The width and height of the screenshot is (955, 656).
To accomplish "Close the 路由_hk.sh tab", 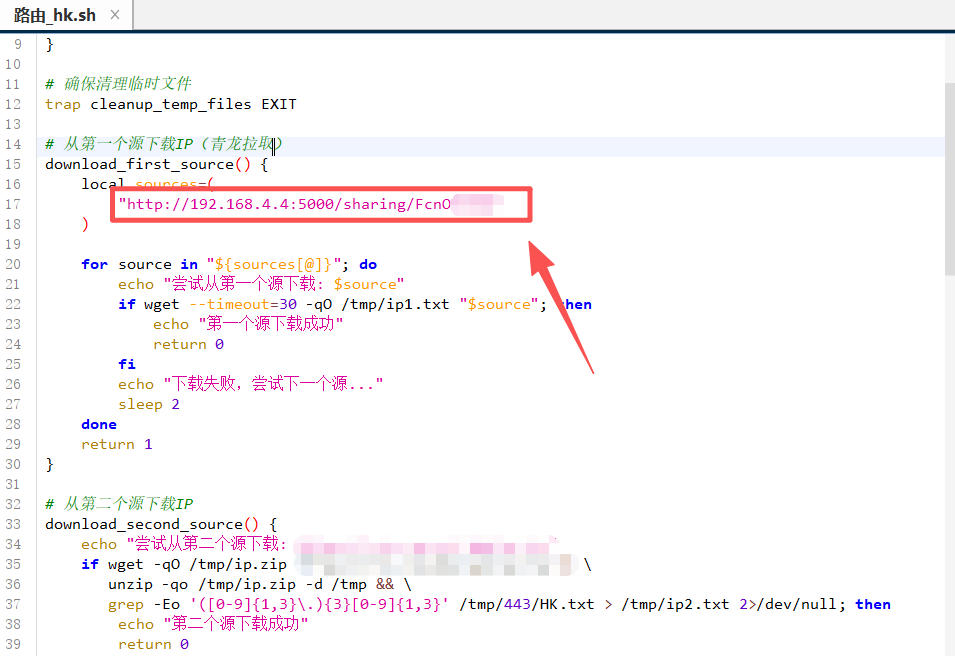I will pyautogui.click(x=114, y=15).
